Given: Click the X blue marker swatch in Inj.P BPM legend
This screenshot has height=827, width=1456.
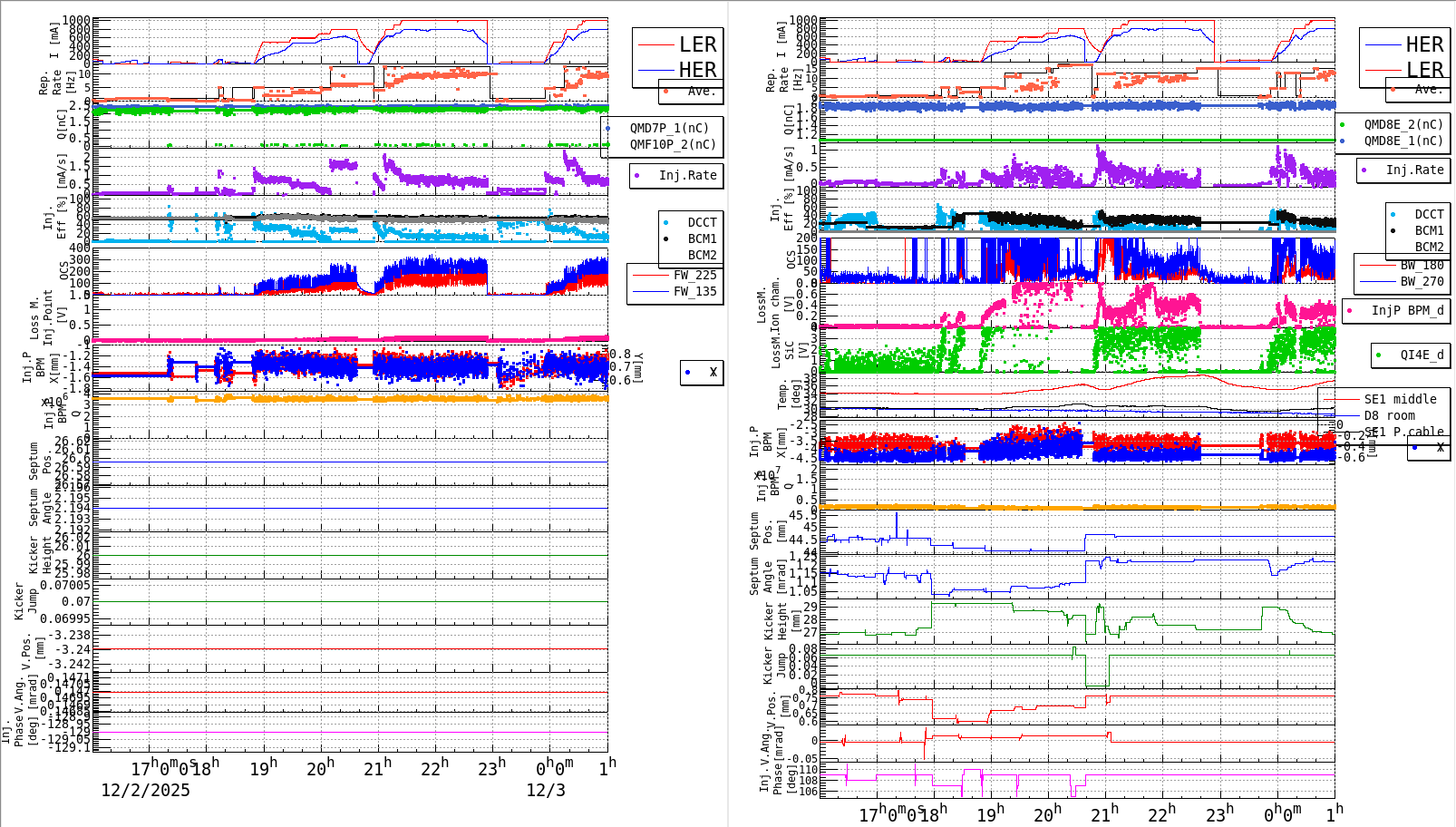Looking at the screenshot, I should (686, 373).
